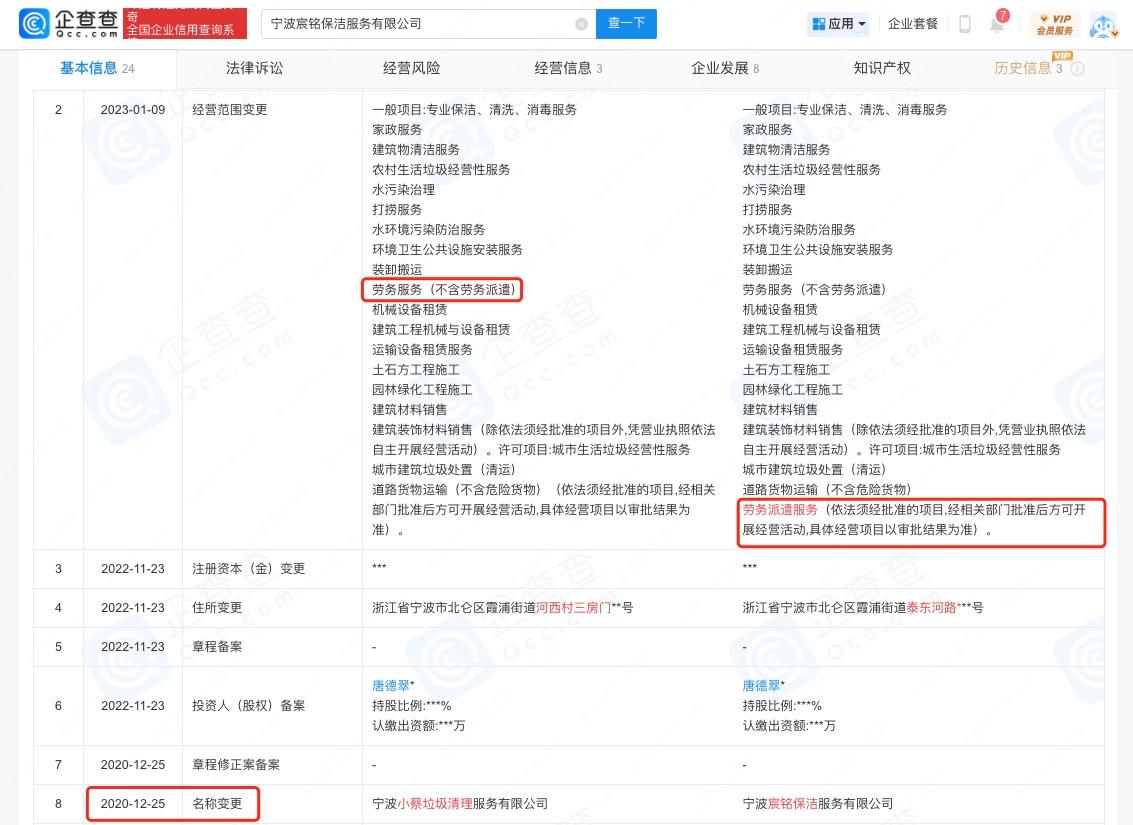Switch to the 法律诉讼 tab
Image resolution: width=1133 pixels, height=825 pixels.
[254, 69]
